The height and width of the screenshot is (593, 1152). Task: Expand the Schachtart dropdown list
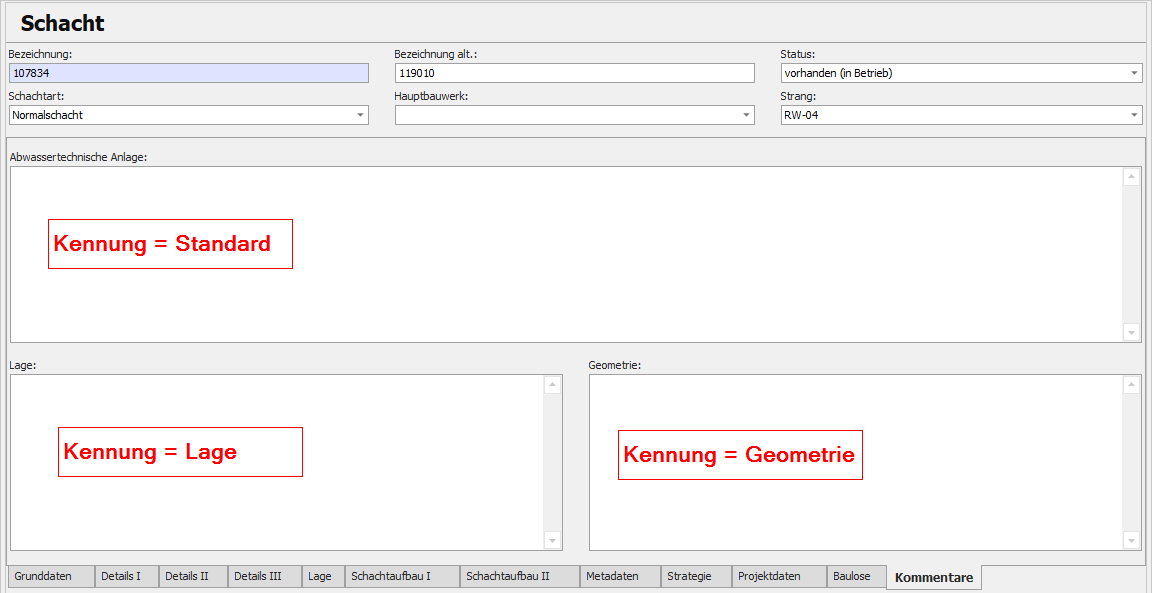point(360,115)
